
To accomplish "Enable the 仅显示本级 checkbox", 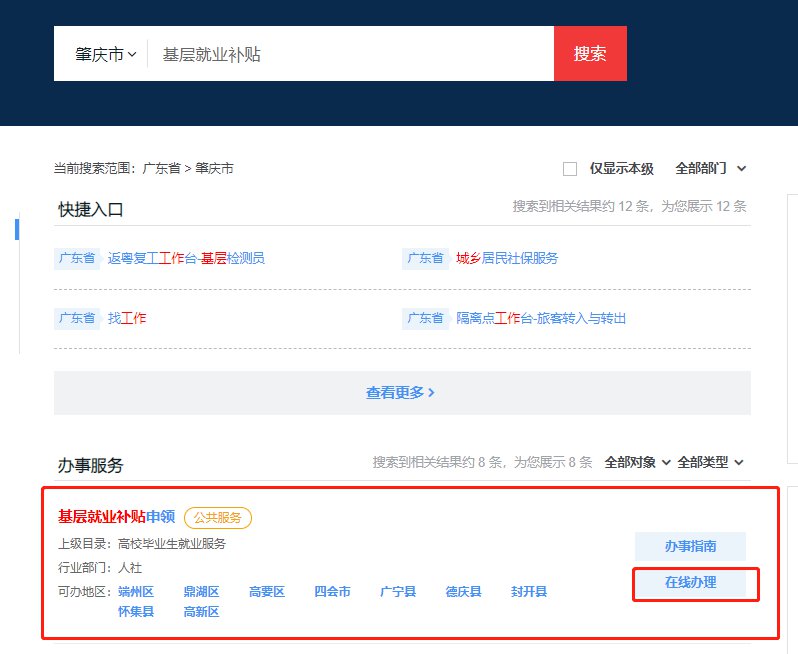I will coord(570,169).
